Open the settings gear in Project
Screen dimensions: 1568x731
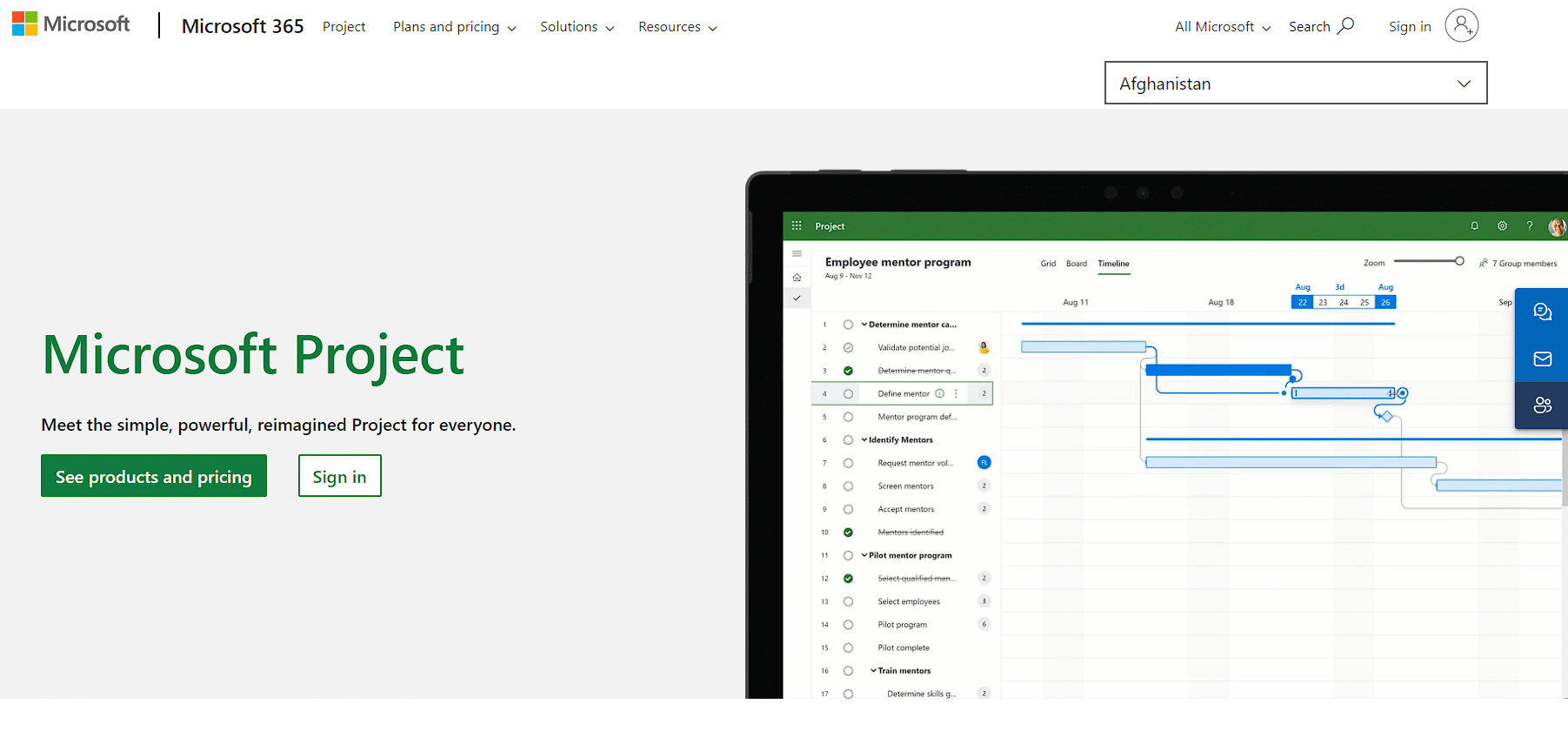click(x=1502, y=225)
